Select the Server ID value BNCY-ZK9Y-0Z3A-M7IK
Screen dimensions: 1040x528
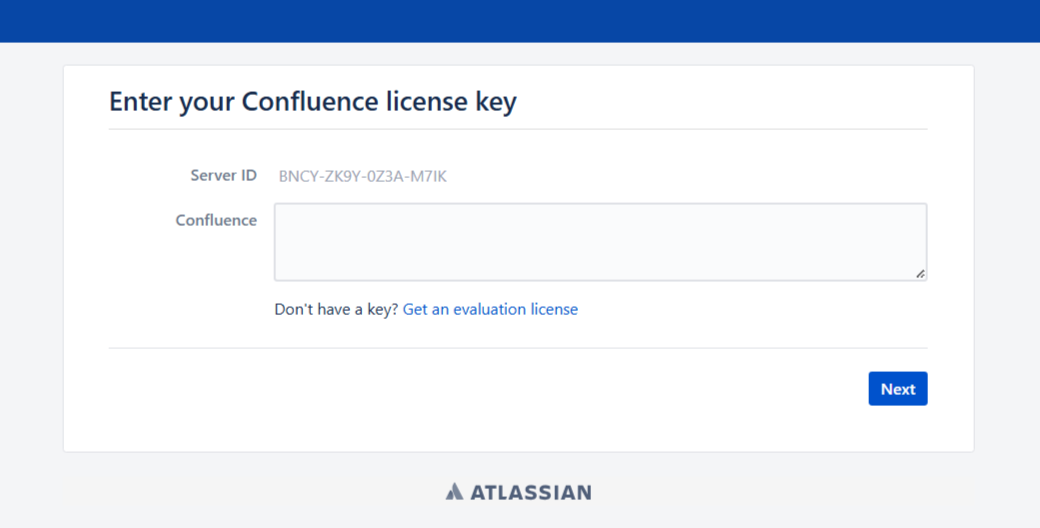point(362,176)
